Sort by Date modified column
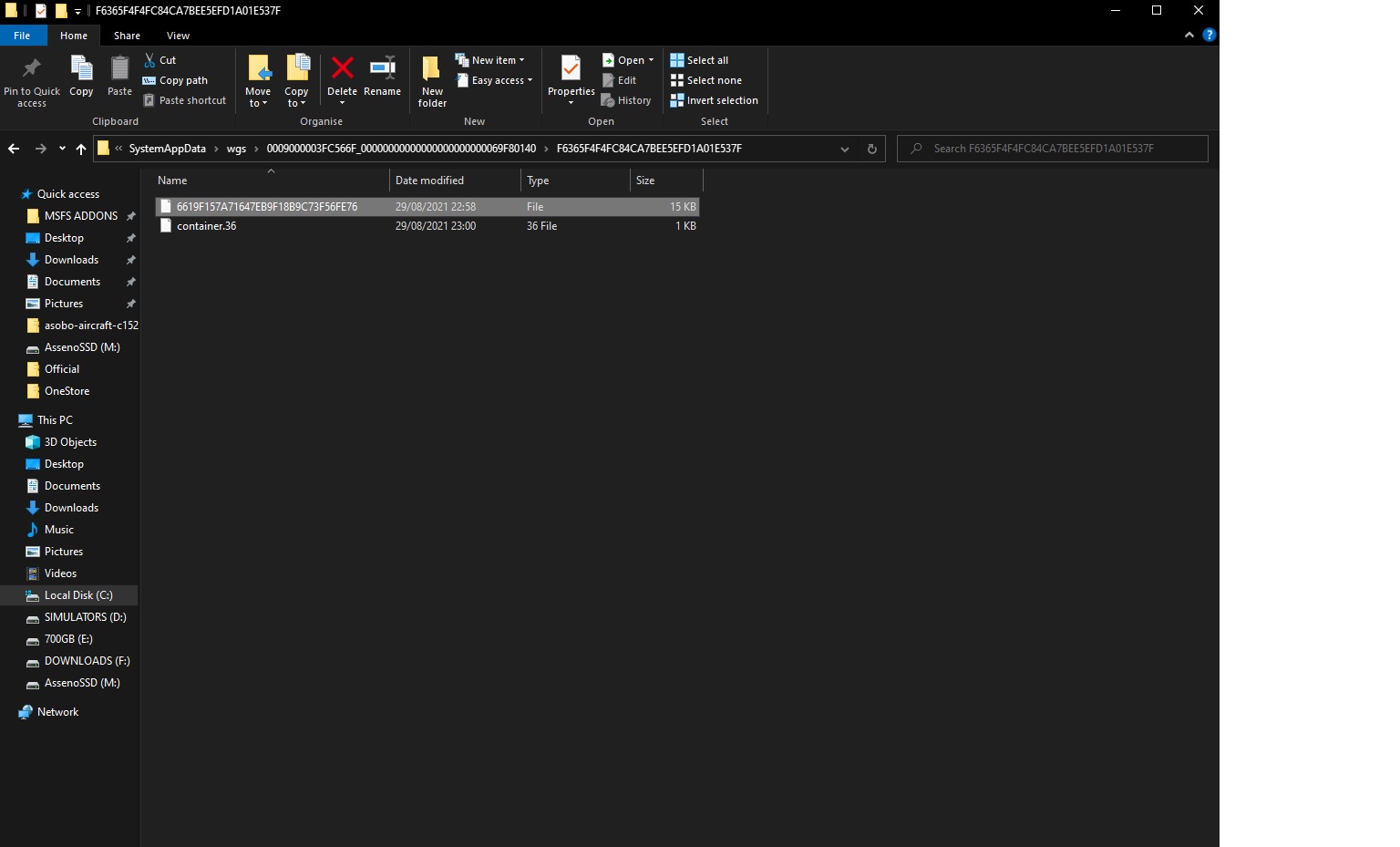This screenshot has width=1400, height=847. coord(455,181)
